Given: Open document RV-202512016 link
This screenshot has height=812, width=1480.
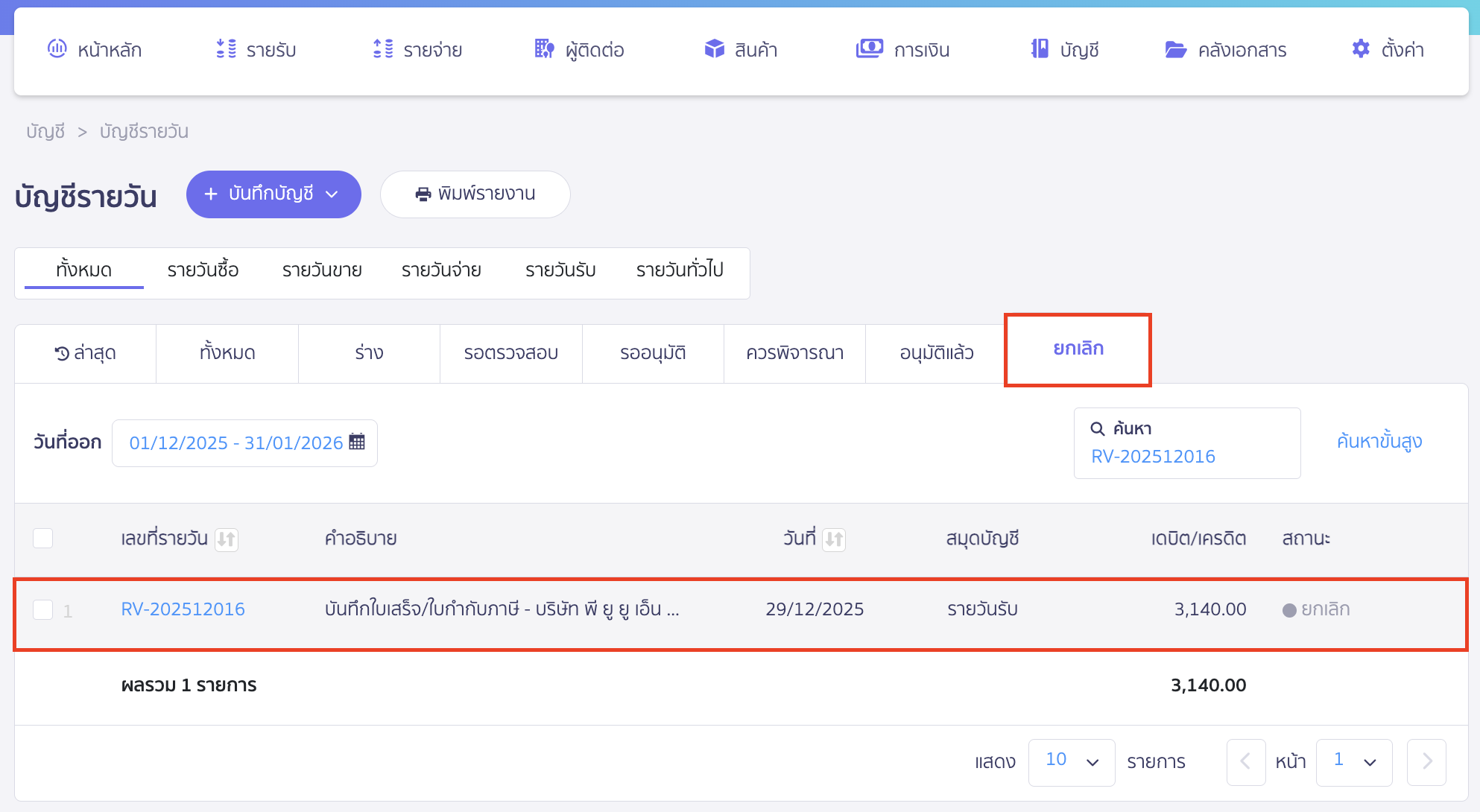Looking at the screenshot, I should pos(183,609).
